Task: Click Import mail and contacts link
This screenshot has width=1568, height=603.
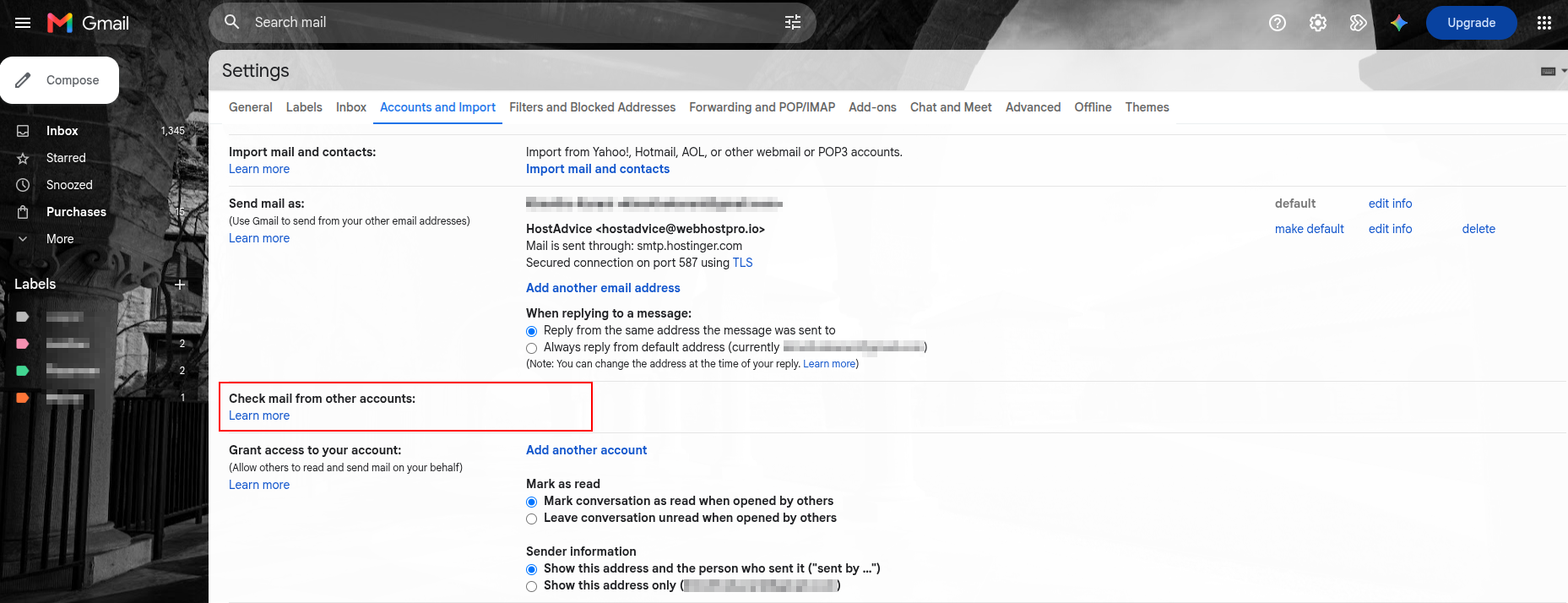Action: pos(598,169)
